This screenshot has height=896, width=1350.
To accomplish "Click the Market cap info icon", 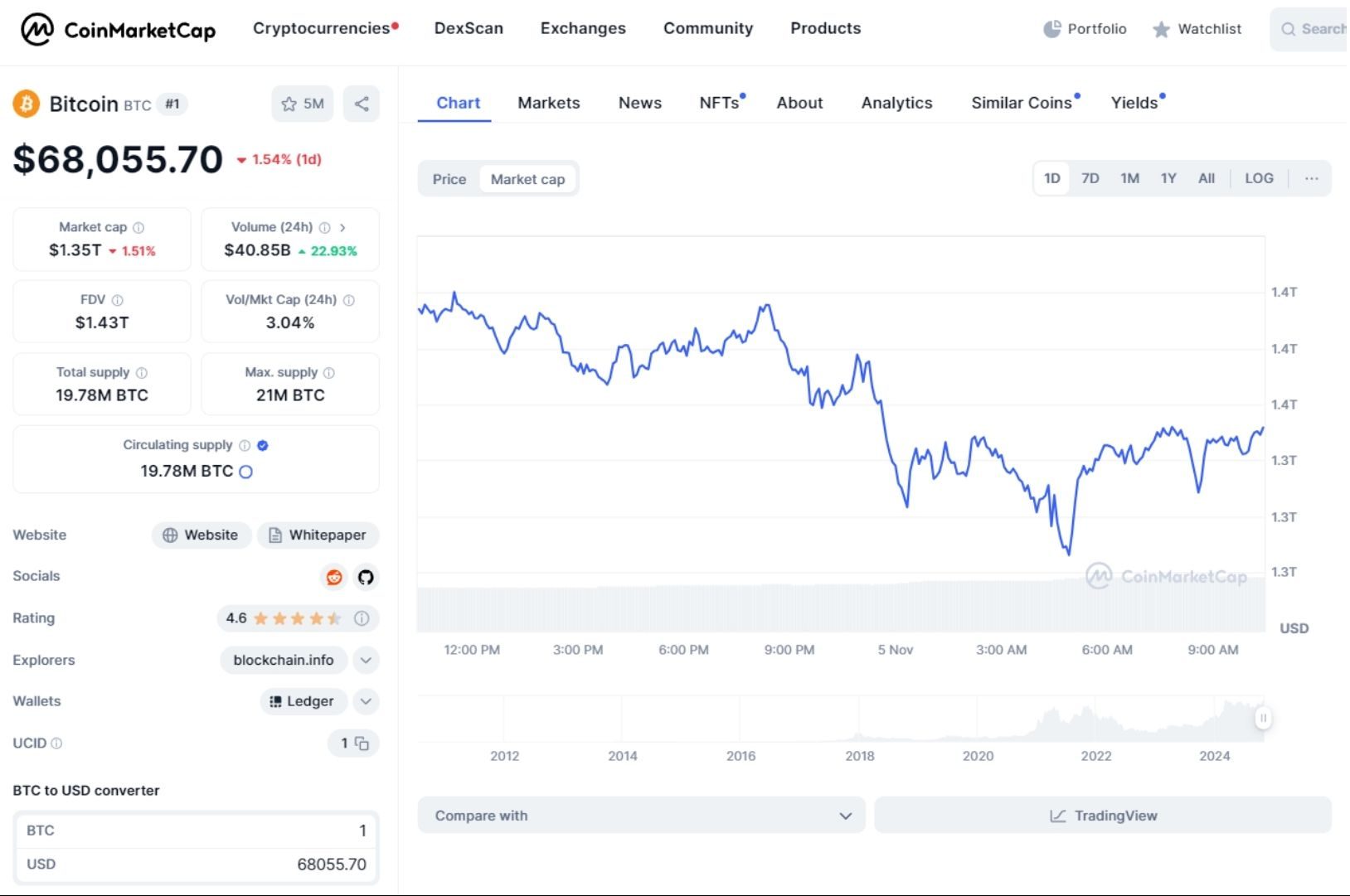I will 138,226.
